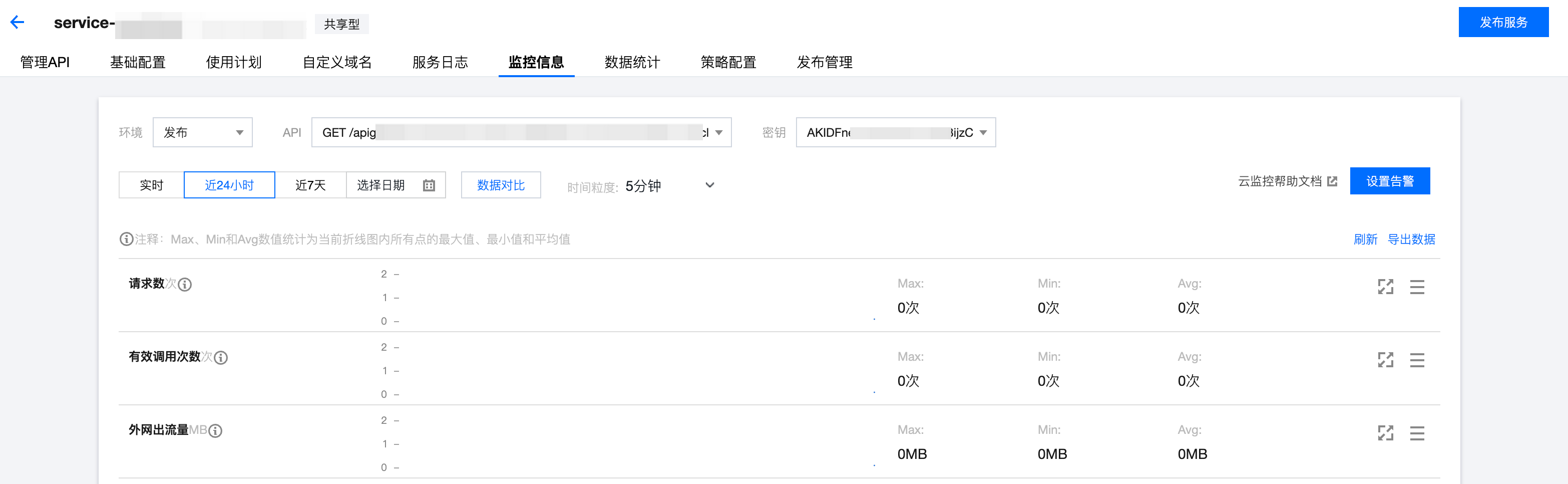Click the external link icon beside 云监控帮助文档

pos(1332,181)
